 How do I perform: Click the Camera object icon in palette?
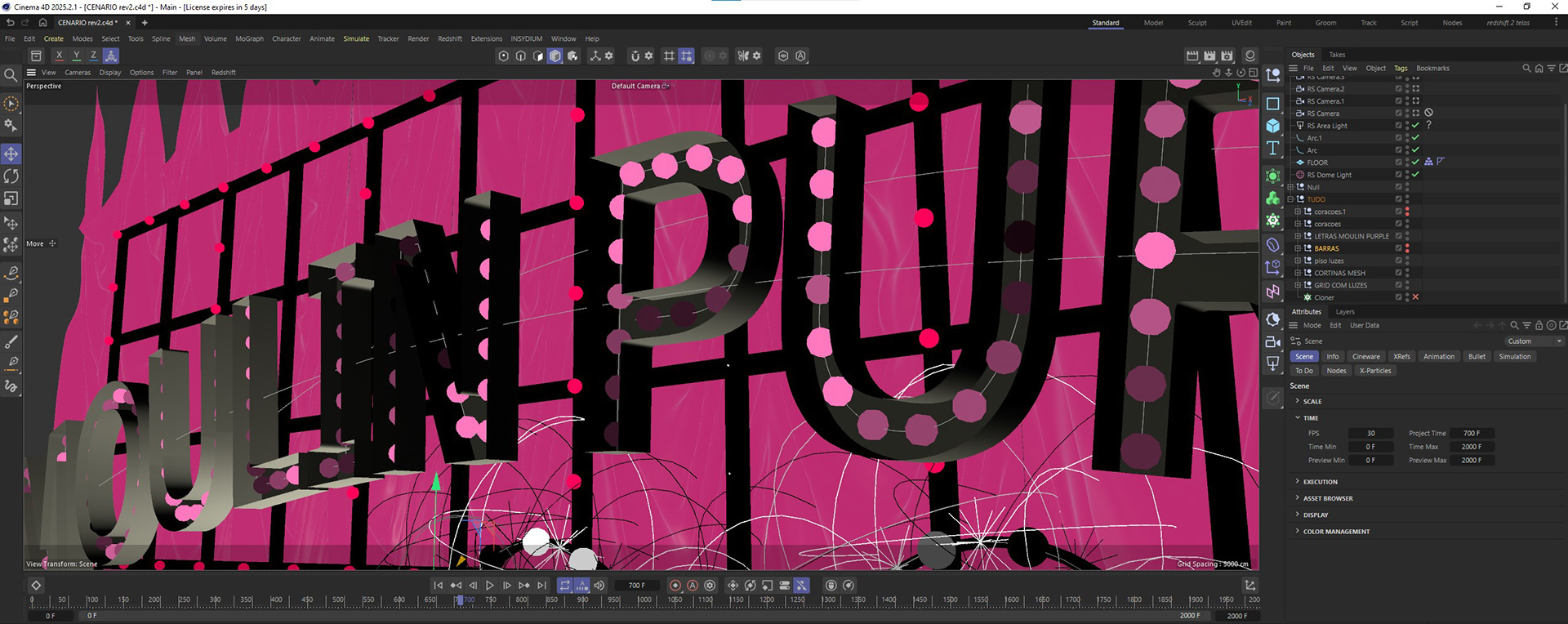tap(1272, 341)
